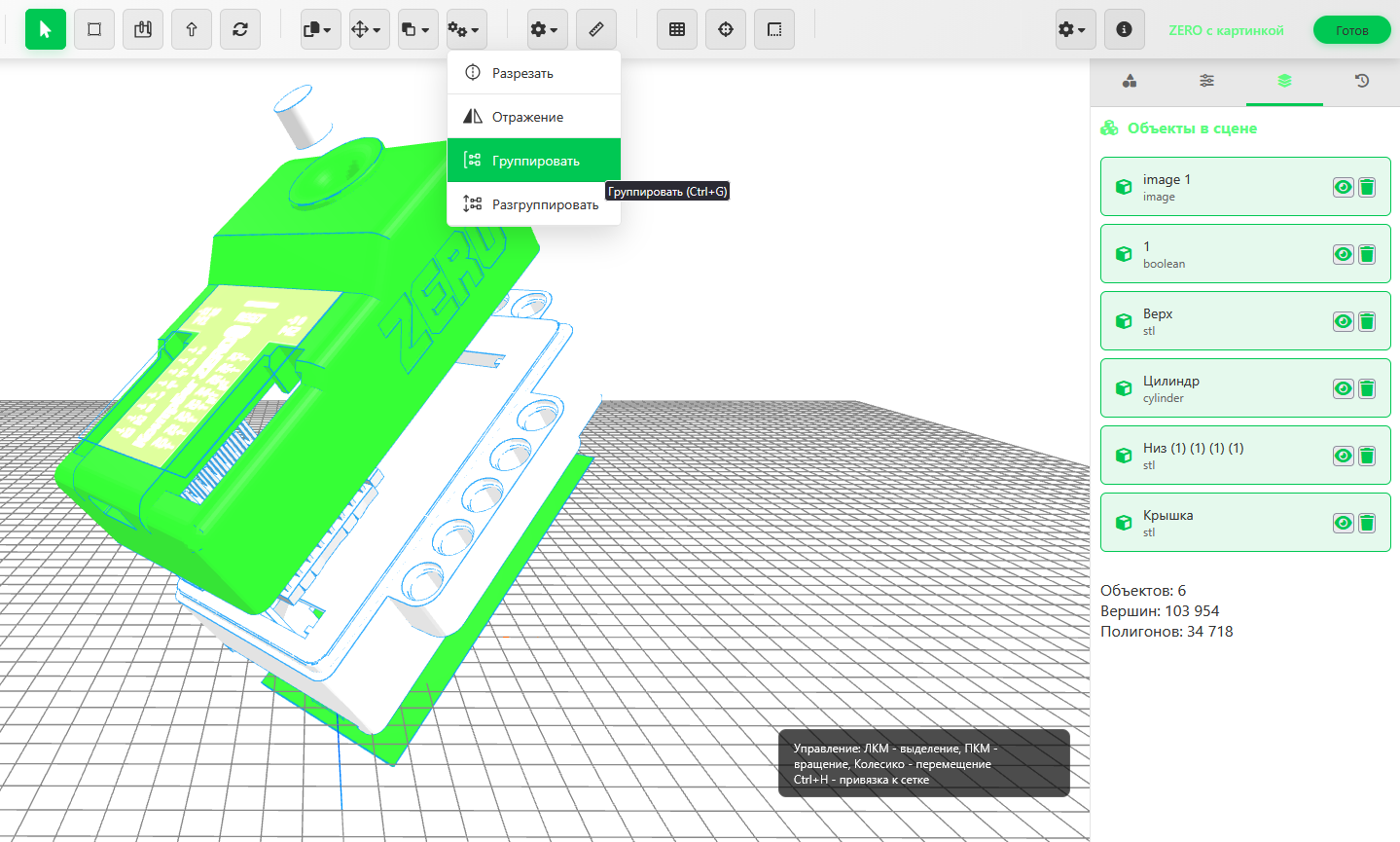Click the refresh rotate arrows icon

coord(240,29)
